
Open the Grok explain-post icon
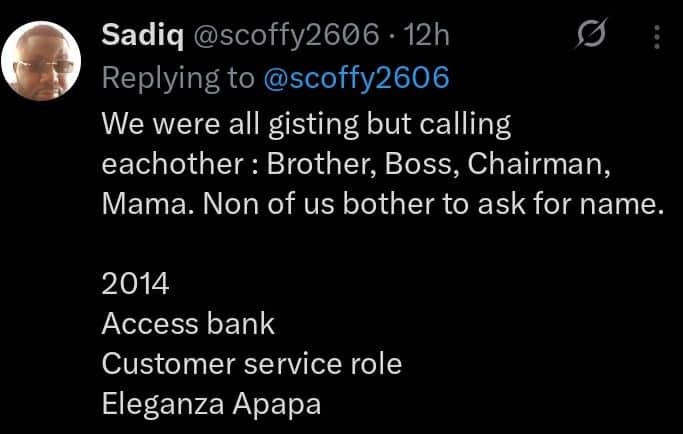point(592,38)
